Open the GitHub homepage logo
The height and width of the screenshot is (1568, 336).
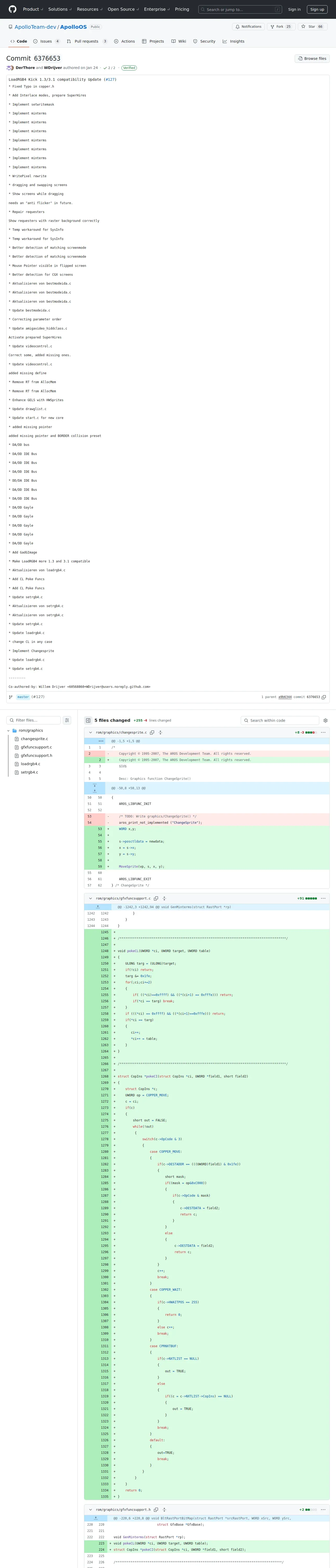pyautogui.click(x=12, y=9)
